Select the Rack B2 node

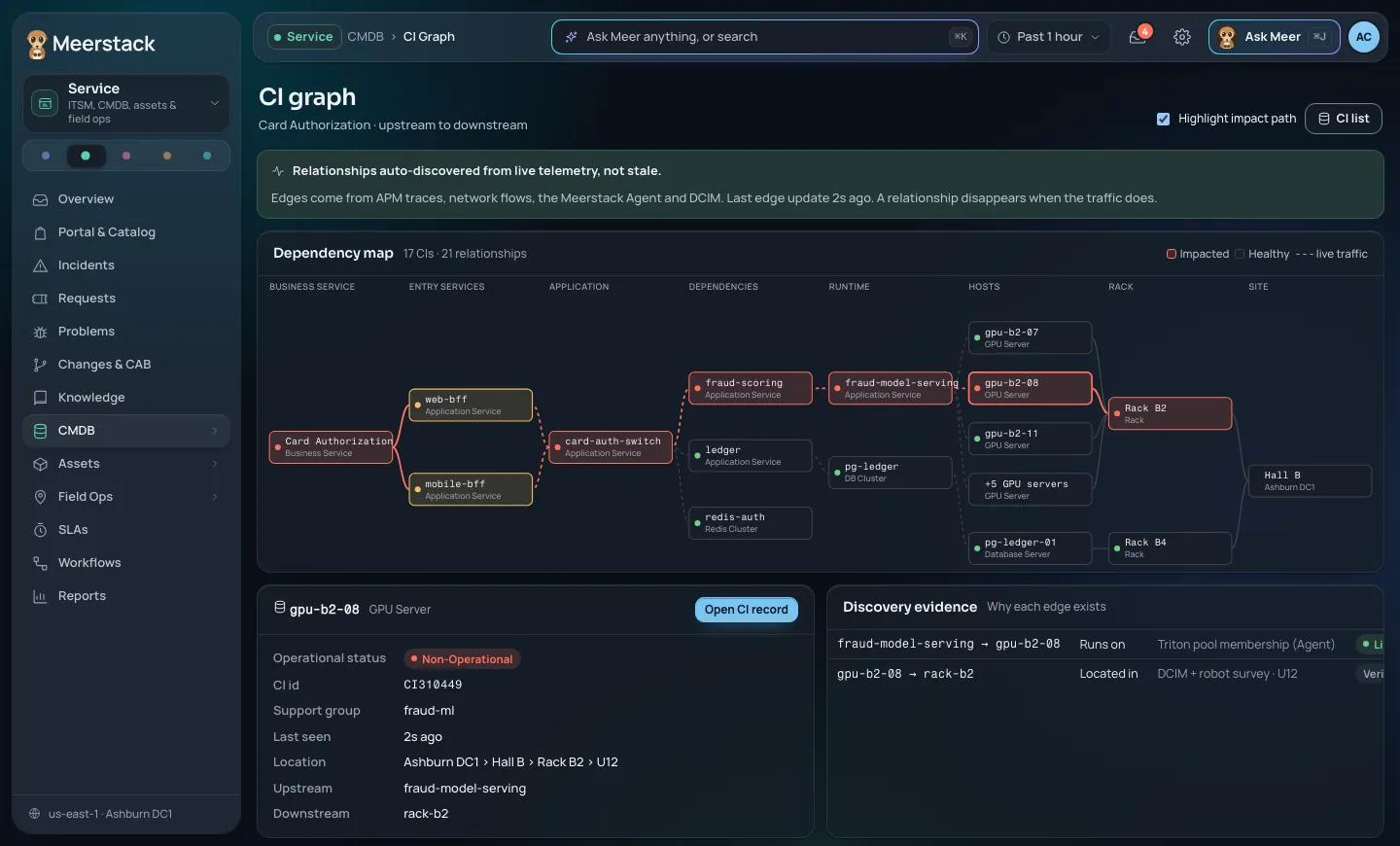[1171, 414]
